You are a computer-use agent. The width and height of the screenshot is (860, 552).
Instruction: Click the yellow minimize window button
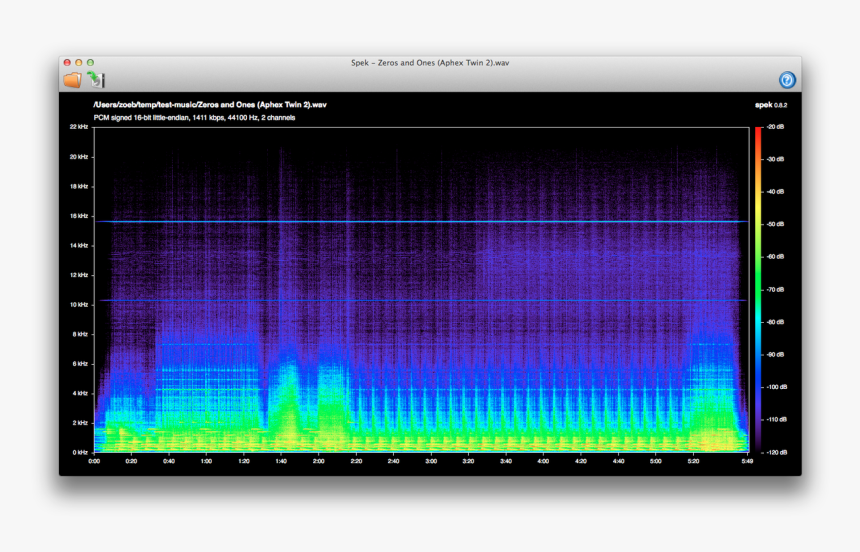79,63
